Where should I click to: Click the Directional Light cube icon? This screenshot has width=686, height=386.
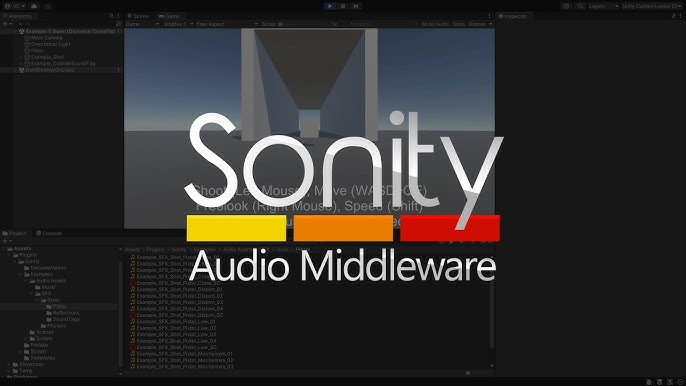[27, 44]
